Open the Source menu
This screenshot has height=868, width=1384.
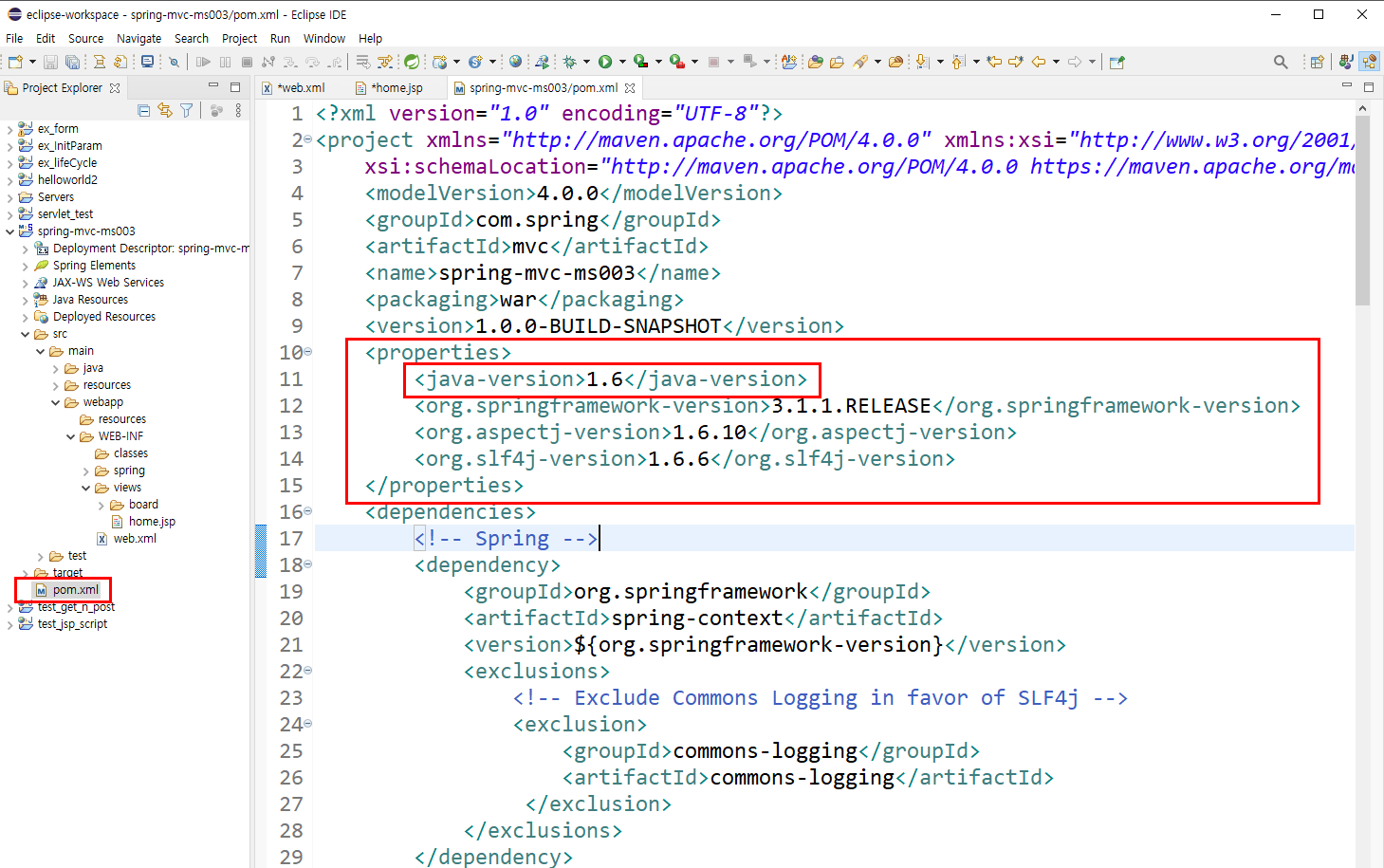(x=85, y=38)
